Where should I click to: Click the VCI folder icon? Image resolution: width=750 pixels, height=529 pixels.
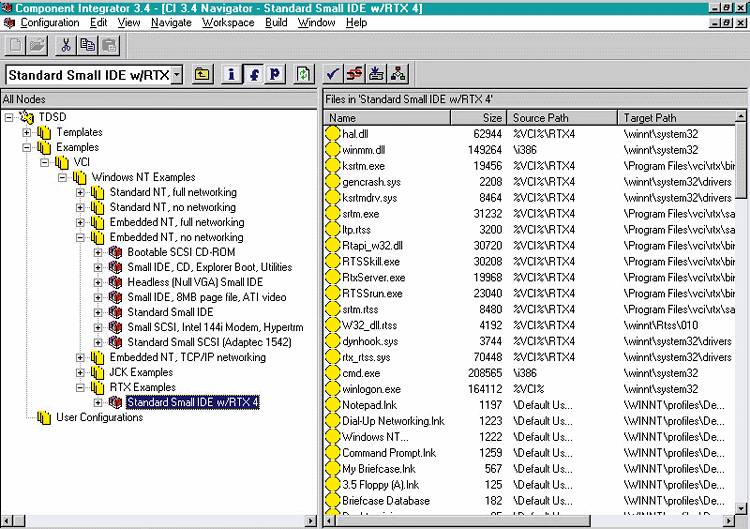[62, 162]
